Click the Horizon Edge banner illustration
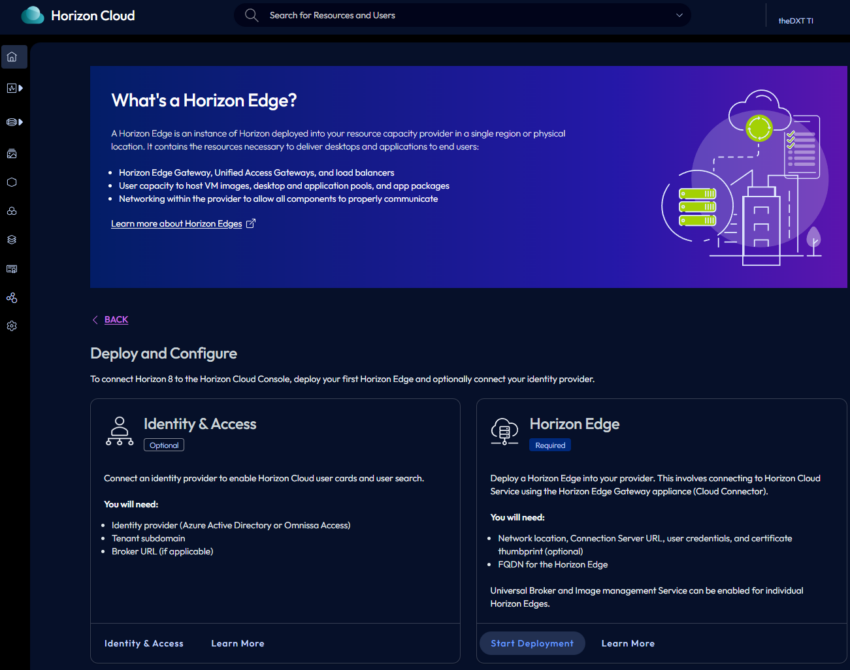The width and height of the screenshot is (850, 670). tap(745, 178)
